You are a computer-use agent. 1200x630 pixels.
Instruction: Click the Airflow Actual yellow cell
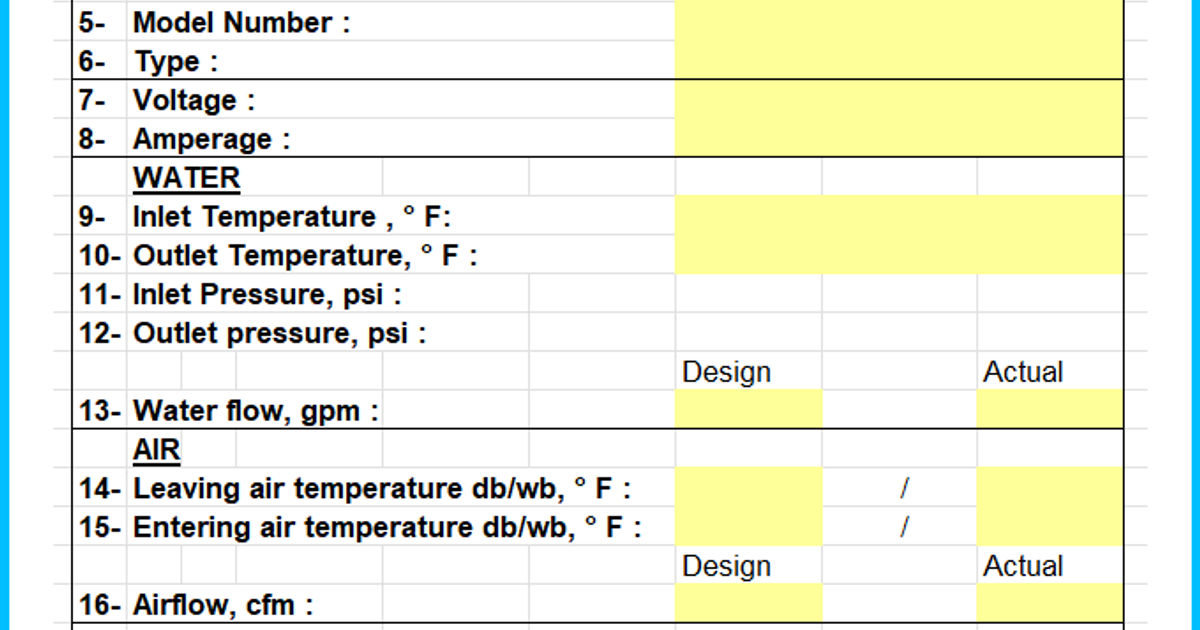(x=1049, y=604)
